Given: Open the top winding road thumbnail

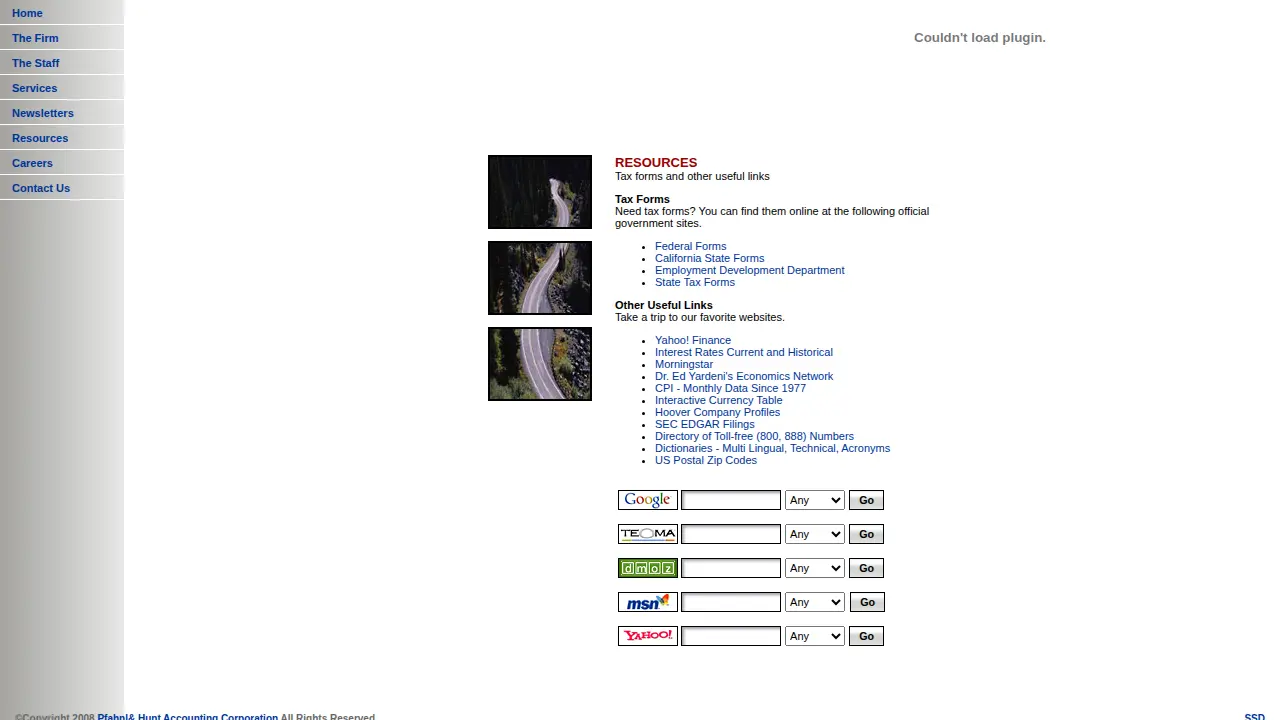Looking at the screenshot, I should tap(540, 192).
